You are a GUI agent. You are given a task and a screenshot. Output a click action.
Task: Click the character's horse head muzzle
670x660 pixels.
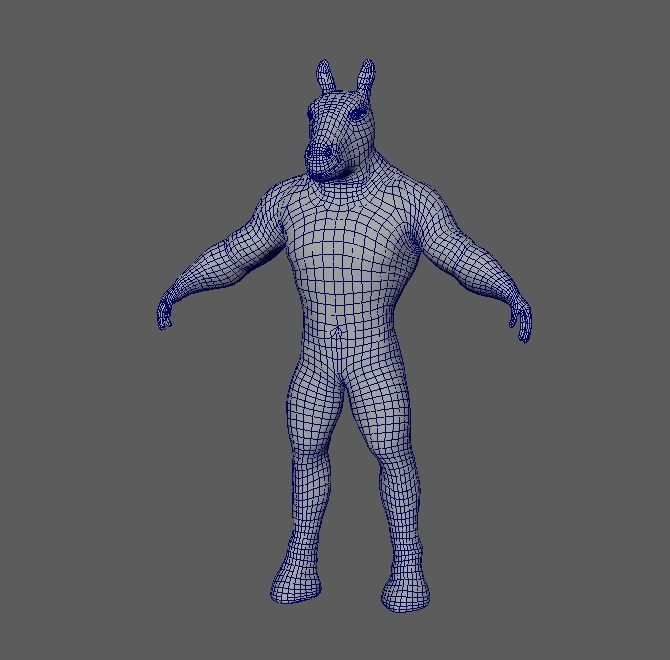pos(323,160)
